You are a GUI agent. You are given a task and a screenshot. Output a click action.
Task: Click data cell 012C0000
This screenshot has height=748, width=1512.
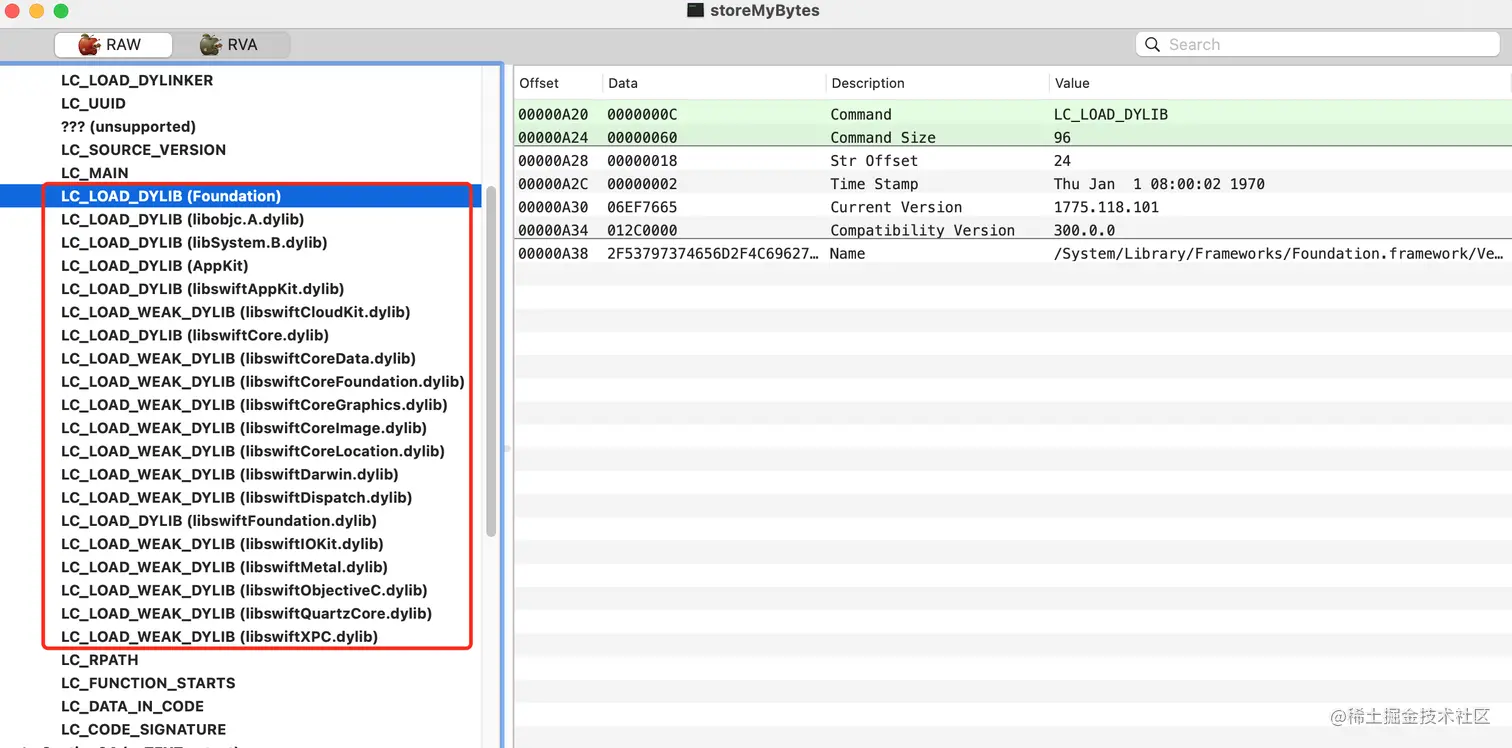click(x=642, y=230)
